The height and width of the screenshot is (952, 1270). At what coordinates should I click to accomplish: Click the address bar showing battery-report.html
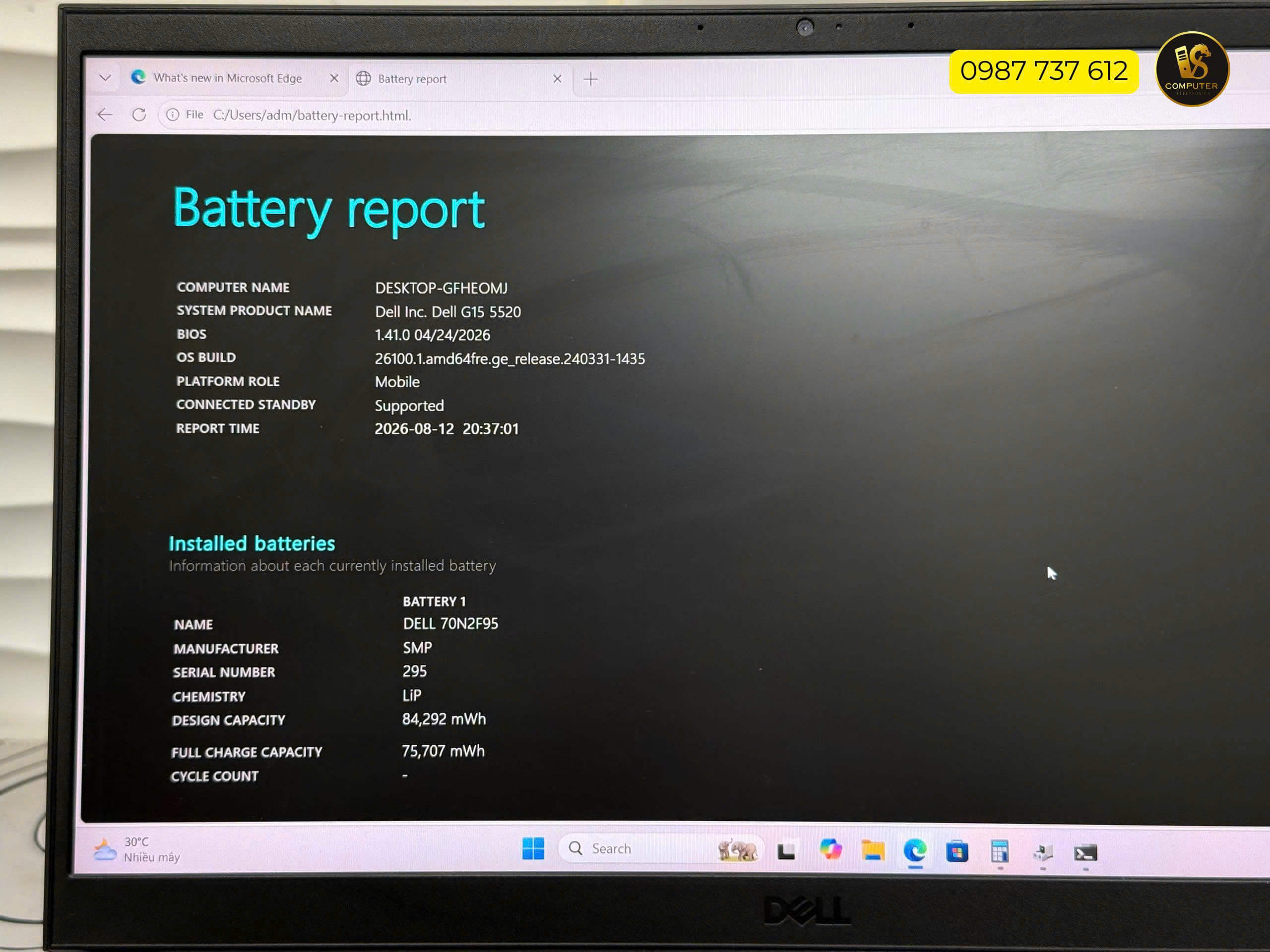313,116
